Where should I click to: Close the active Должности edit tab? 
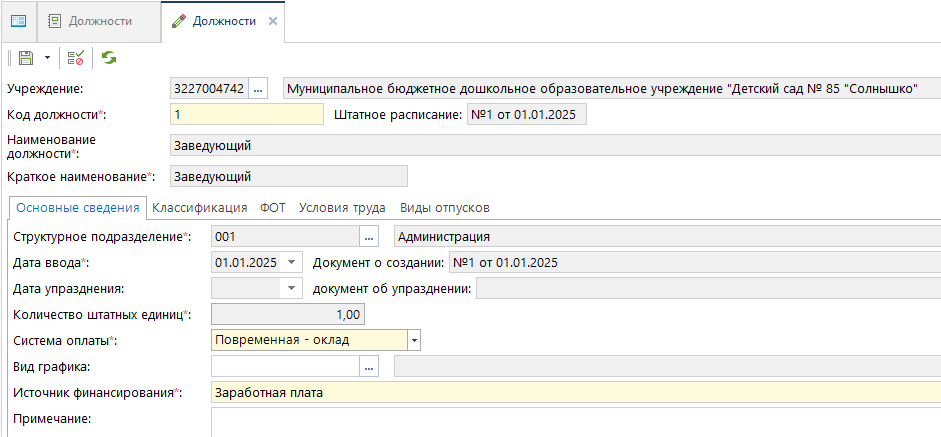[272, 21]
